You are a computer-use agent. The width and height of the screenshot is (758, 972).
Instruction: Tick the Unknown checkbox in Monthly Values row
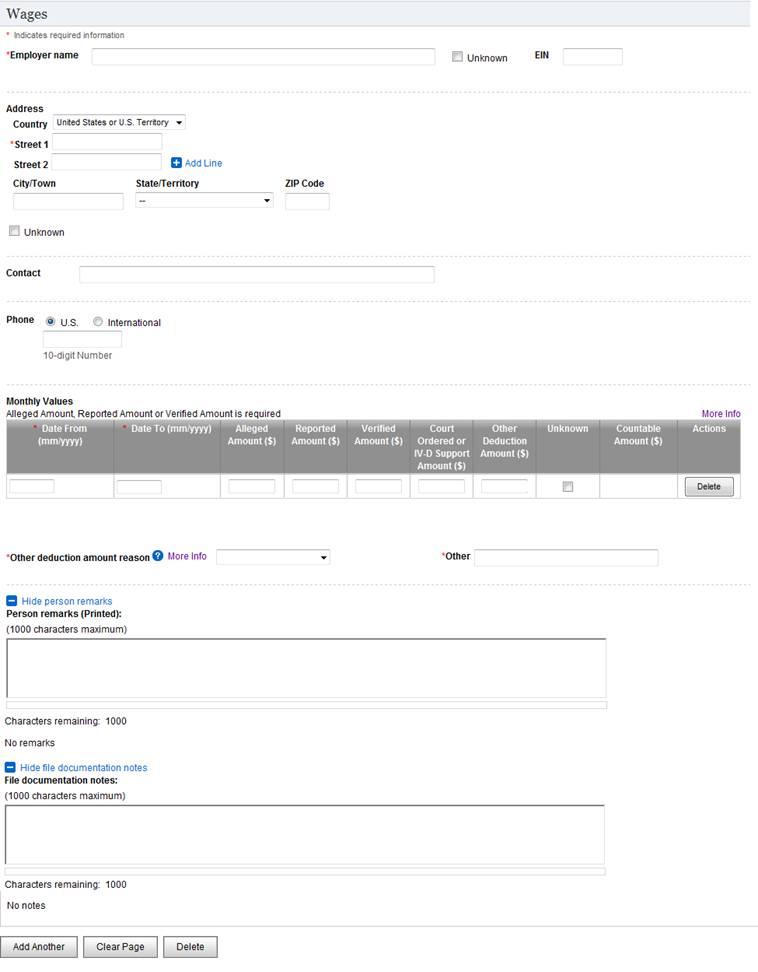pyautogui.click(x=568, y=487)
